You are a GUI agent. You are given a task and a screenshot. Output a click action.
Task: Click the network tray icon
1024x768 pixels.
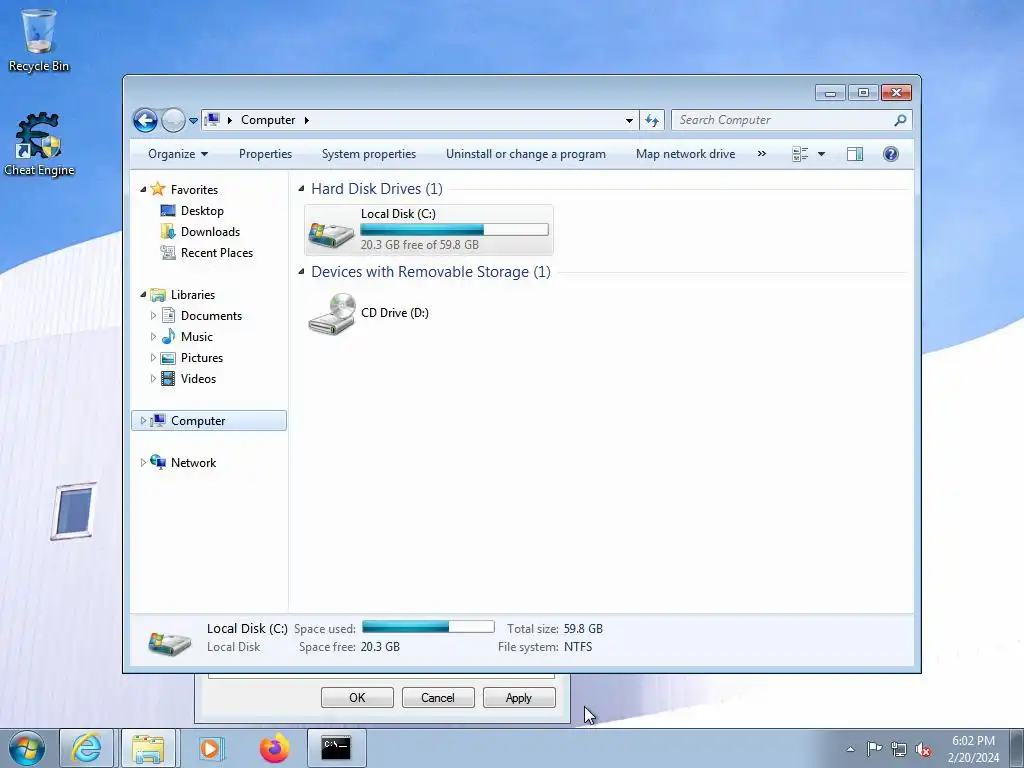[x=899, y=749]
